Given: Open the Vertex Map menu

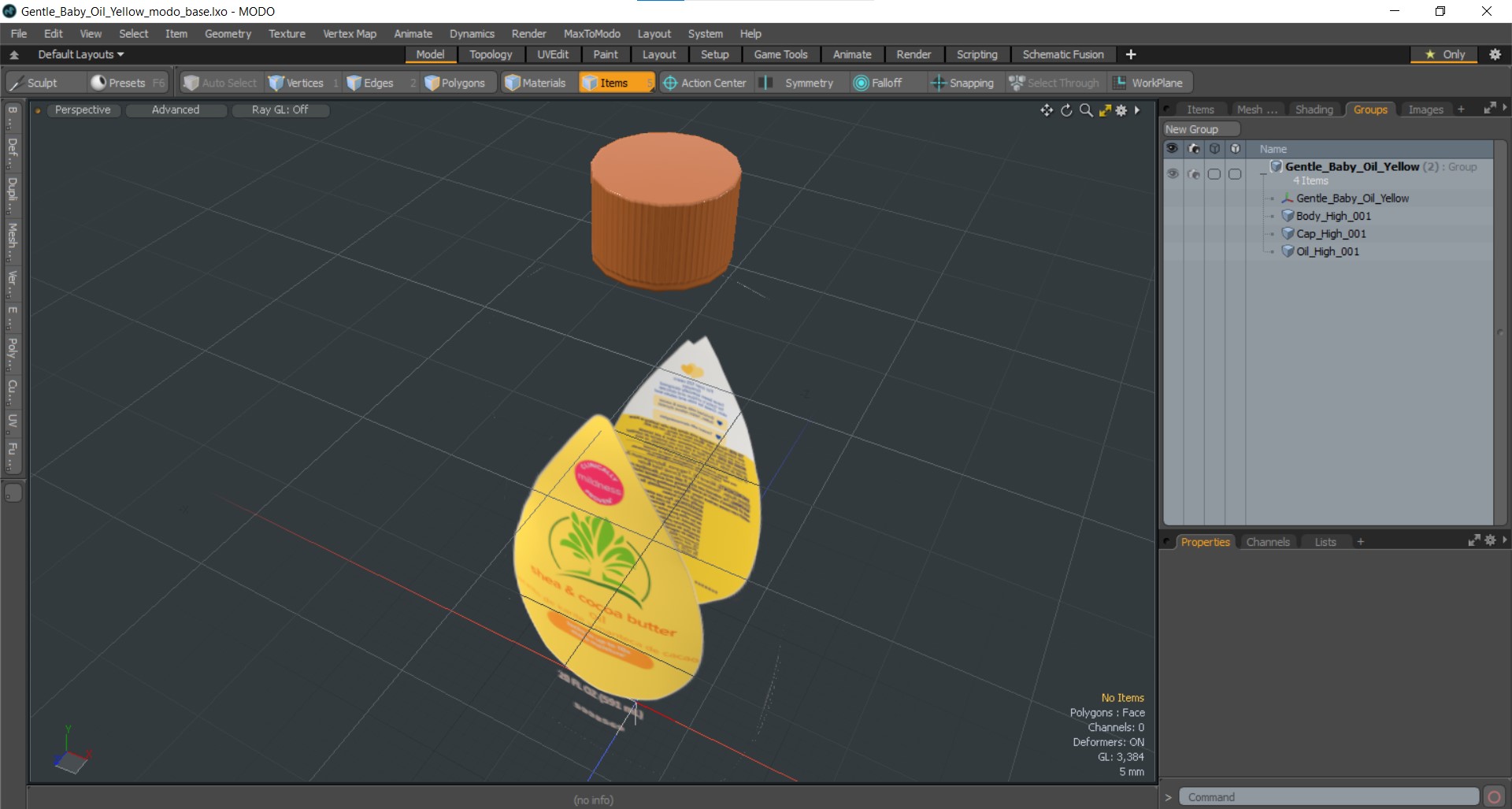Looking at the screenshot, I should tap(350, 34).
